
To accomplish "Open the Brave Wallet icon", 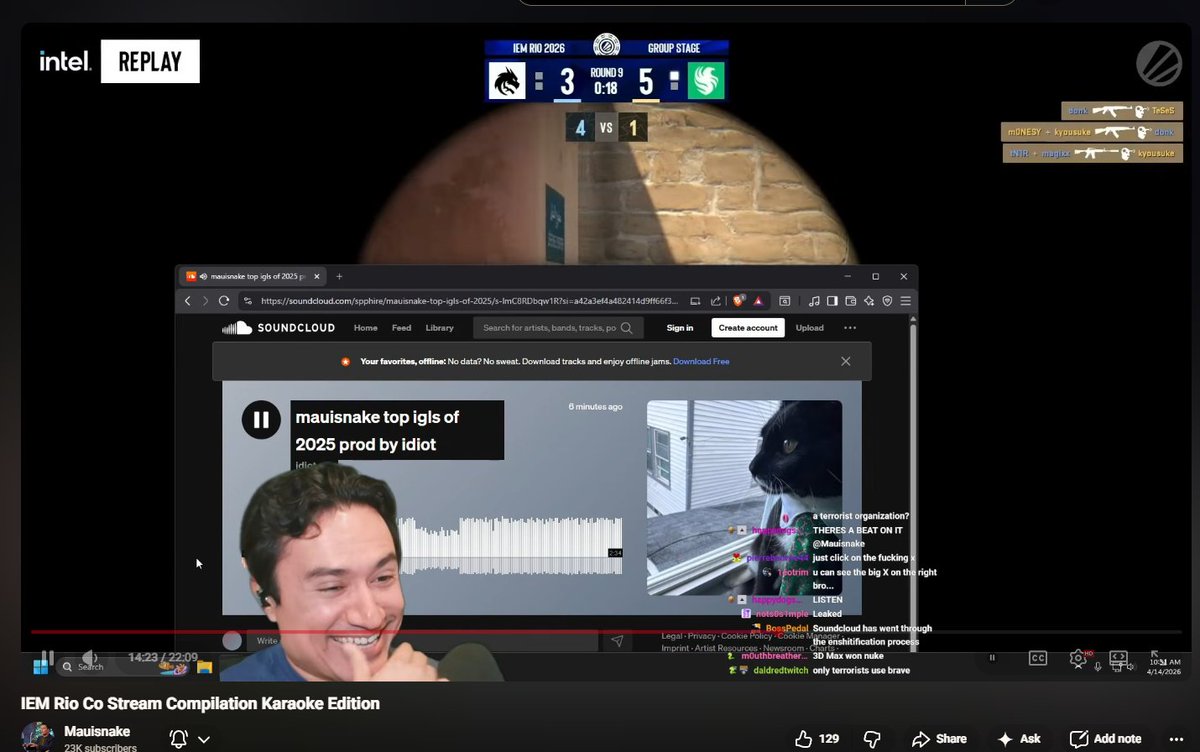I will (851, 300).
